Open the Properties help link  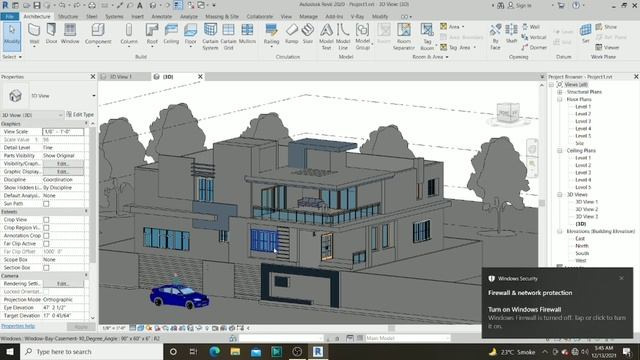18,326
